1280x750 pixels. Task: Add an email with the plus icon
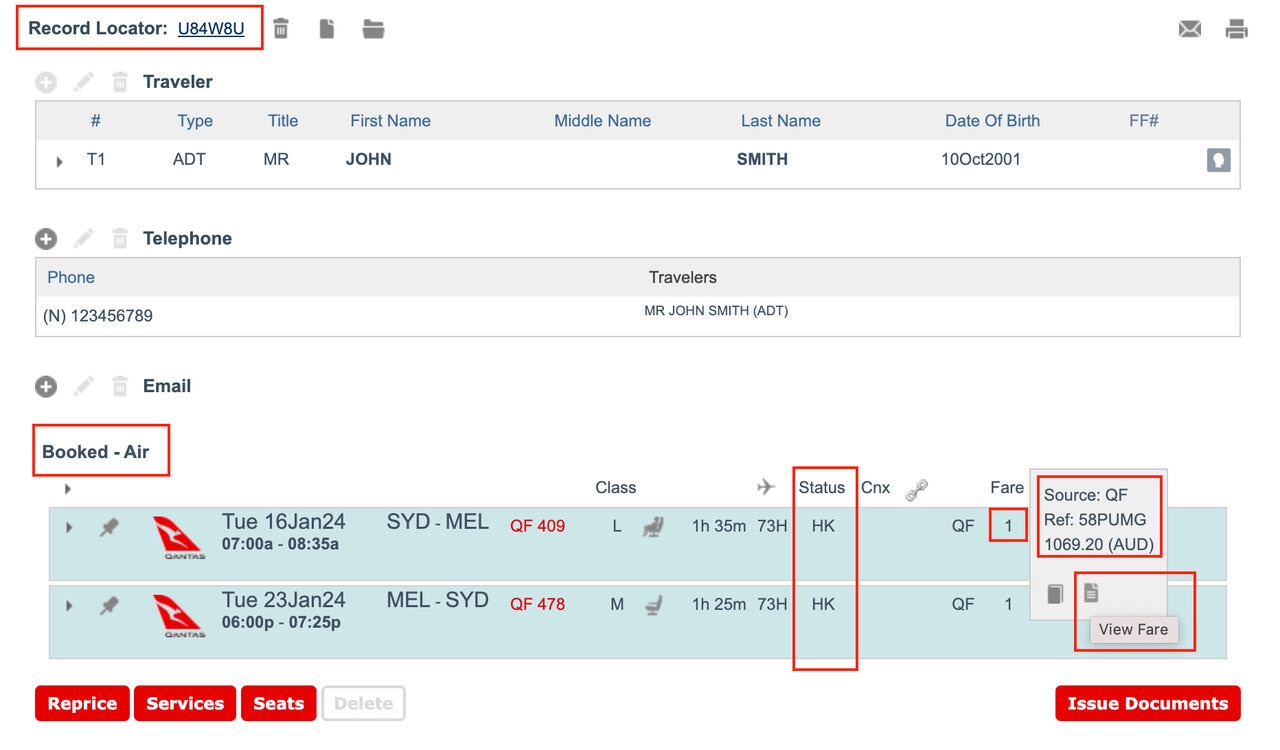(46, 386)
